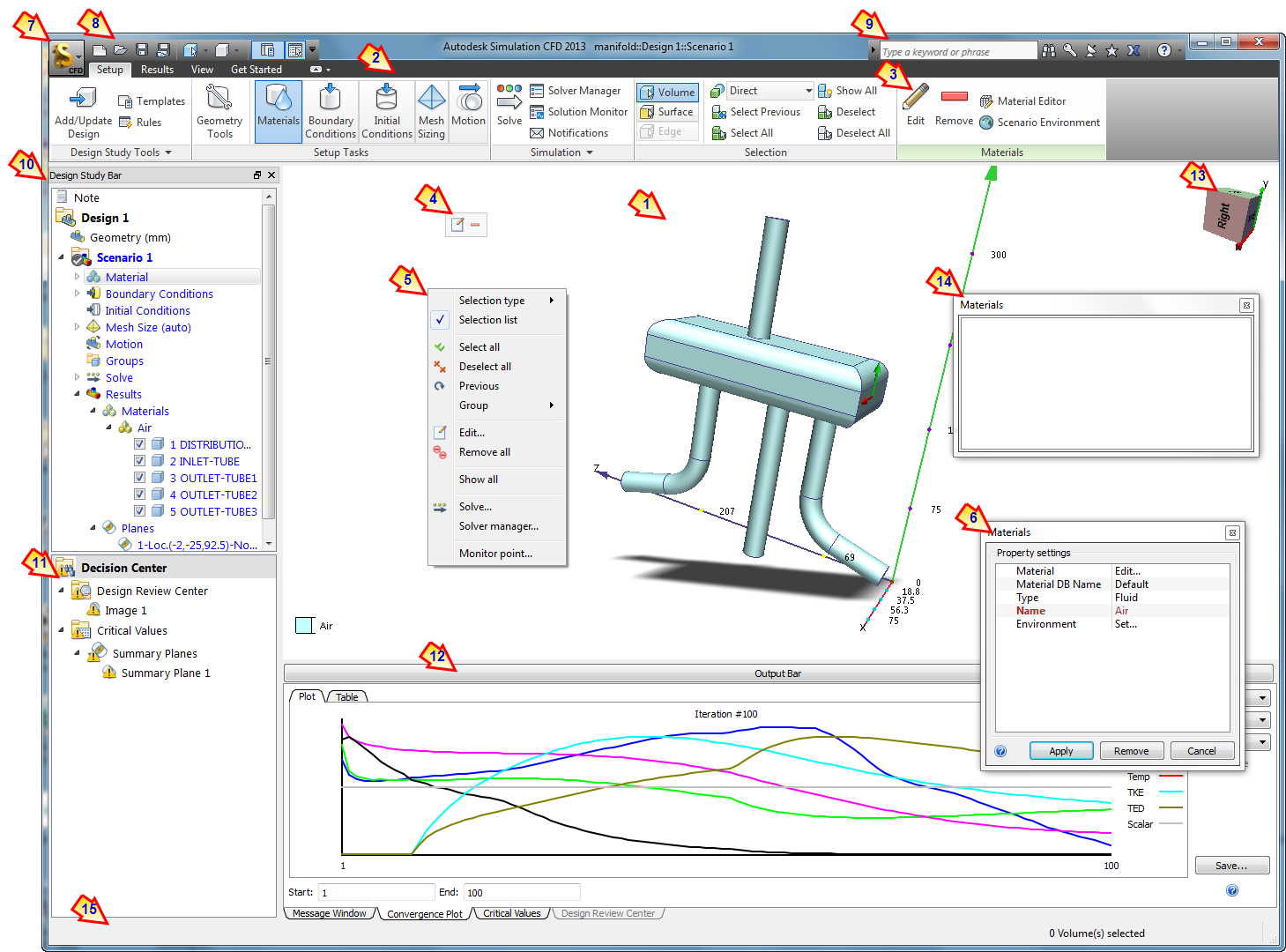Open Geometry Tools

[x=219, y=112]
